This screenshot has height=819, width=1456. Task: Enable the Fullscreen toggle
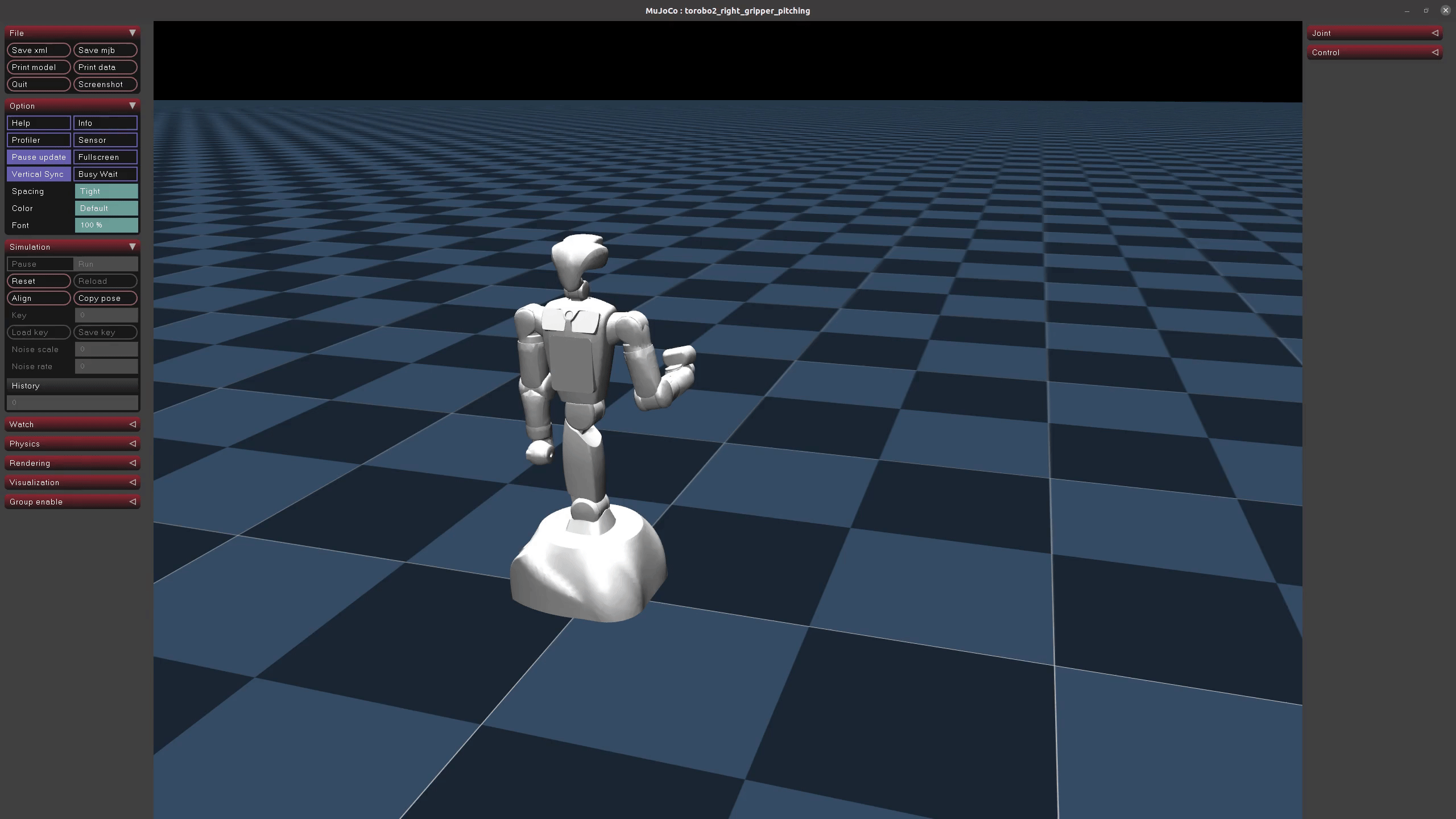coord(105,157)
